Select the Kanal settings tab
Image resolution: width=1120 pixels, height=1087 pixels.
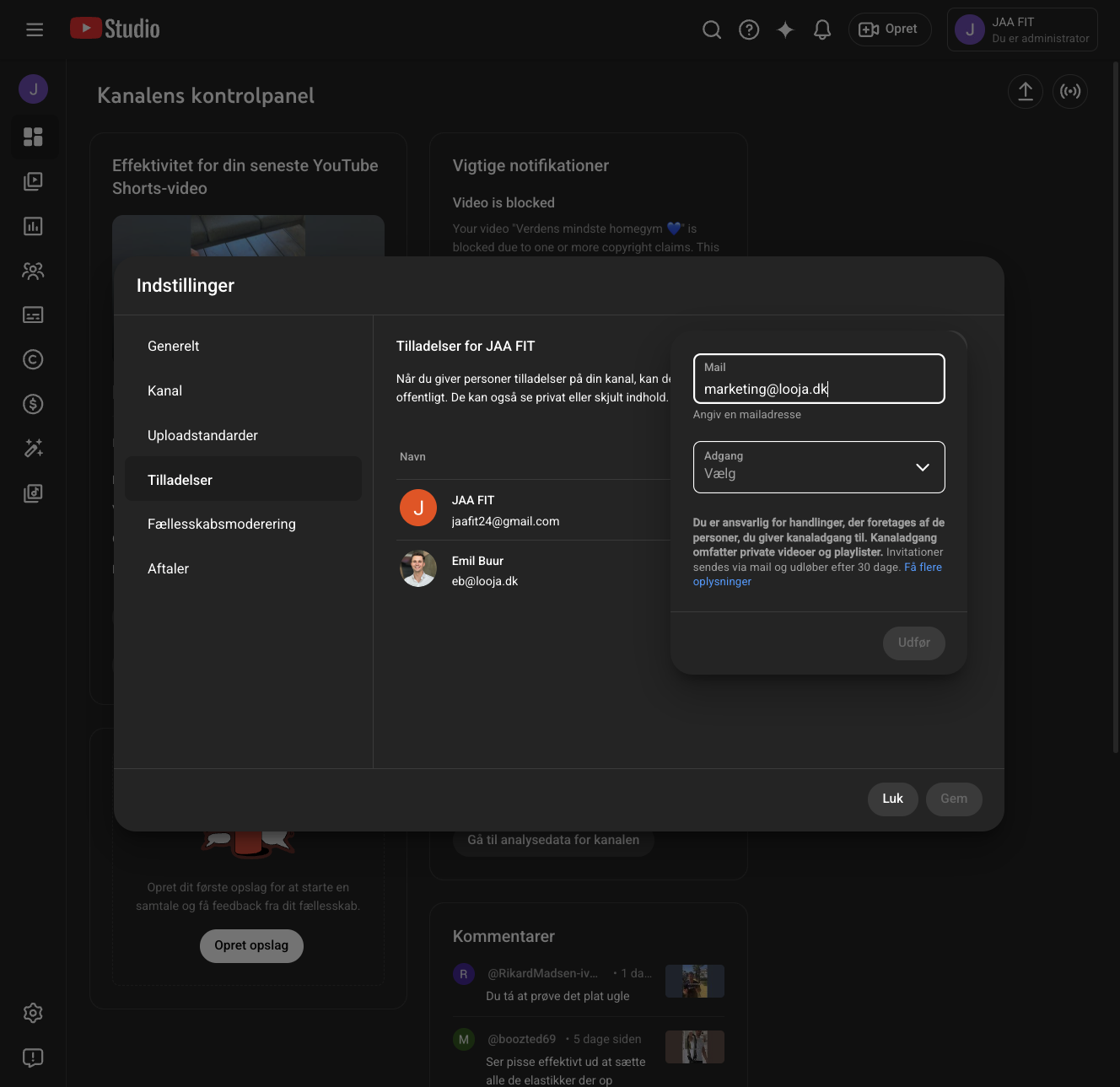[243, 390]
